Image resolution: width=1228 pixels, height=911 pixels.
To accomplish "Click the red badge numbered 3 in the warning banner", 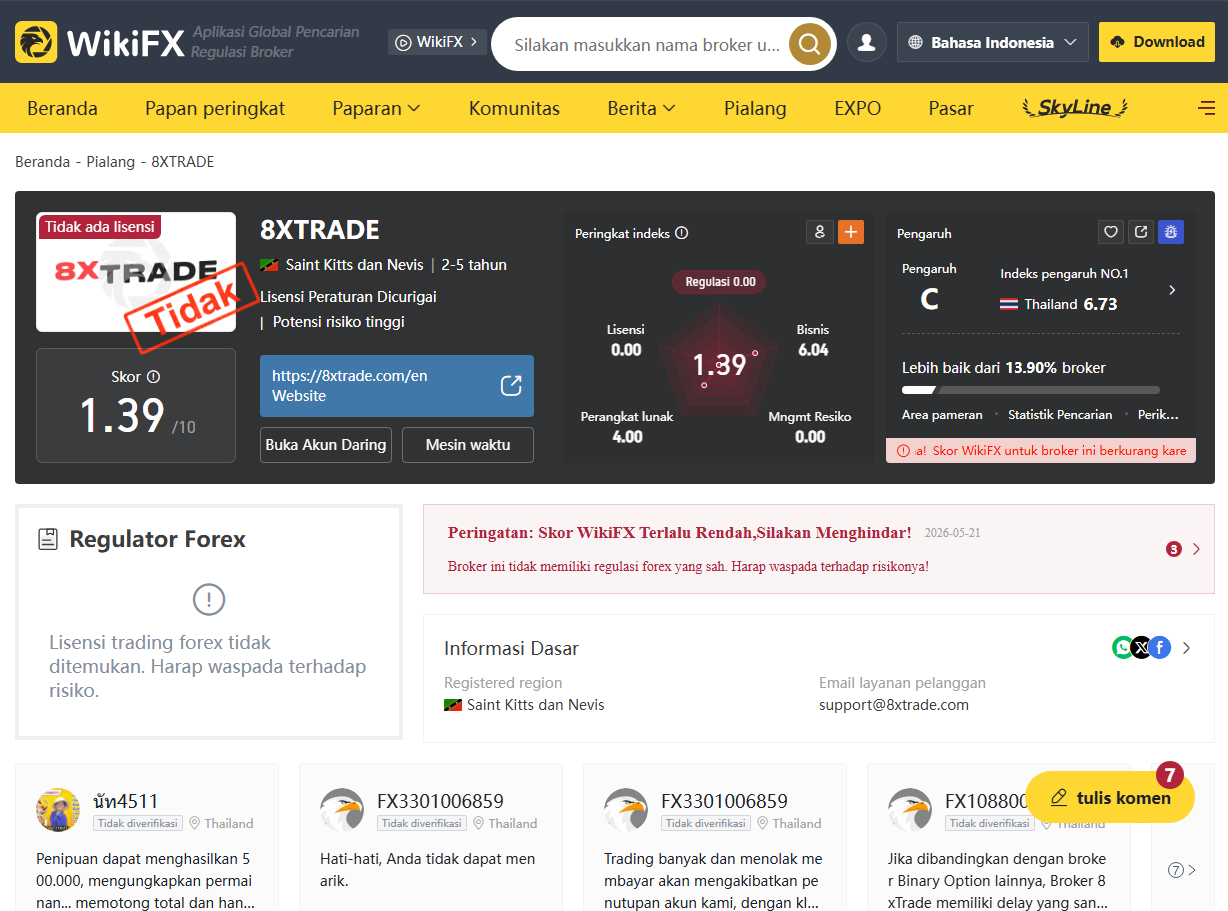I will pyautogui.click(x=1173, y=549).
